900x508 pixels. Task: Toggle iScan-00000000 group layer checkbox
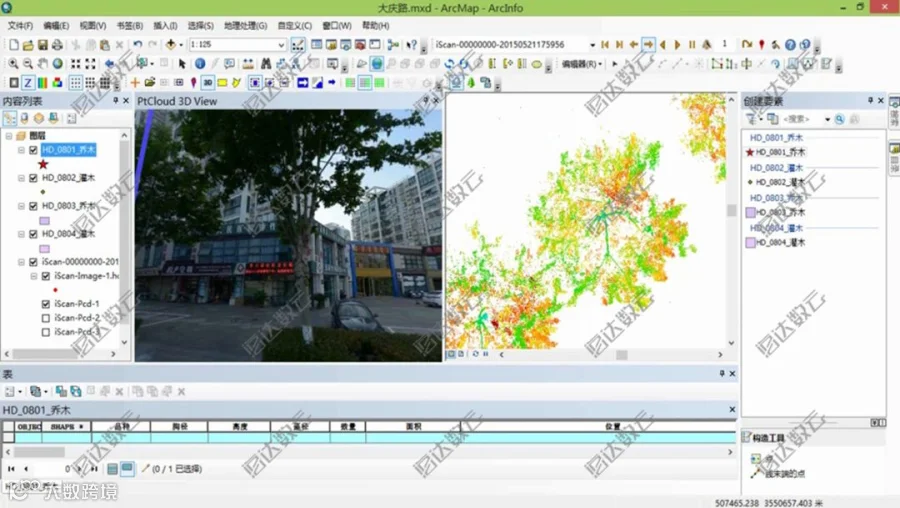(33, 262)
